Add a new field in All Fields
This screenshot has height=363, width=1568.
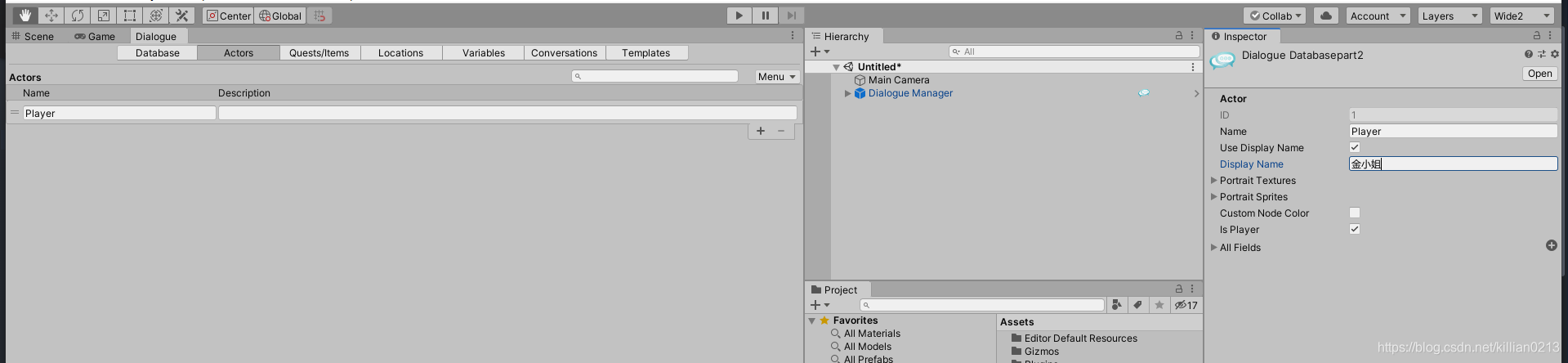pos(1552,246)
